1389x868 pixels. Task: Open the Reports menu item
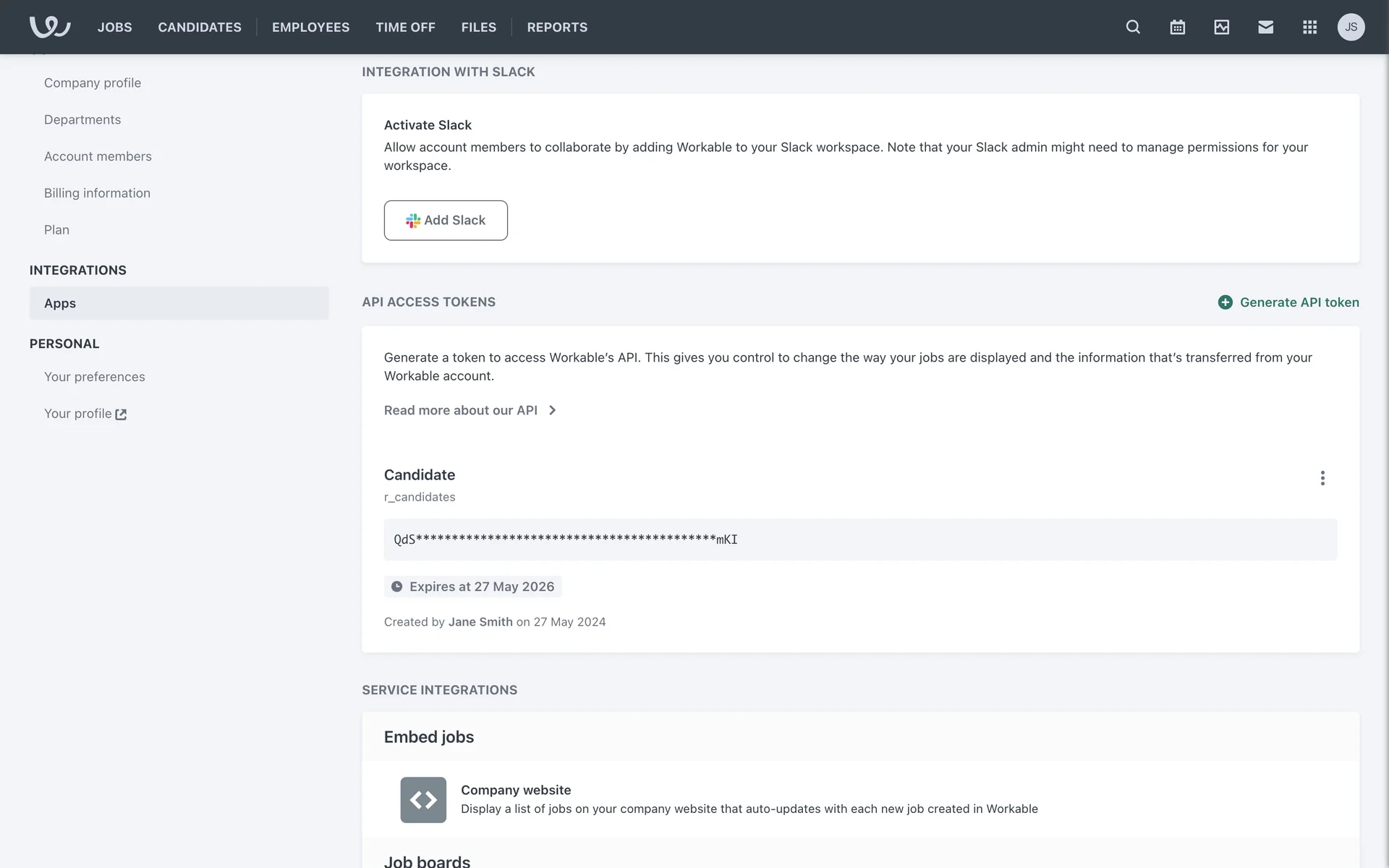(x=557, y=27)
